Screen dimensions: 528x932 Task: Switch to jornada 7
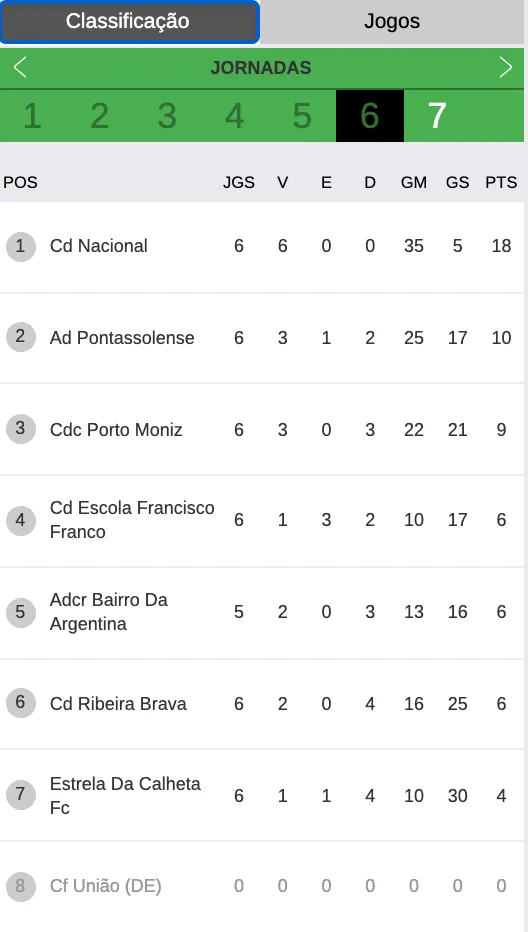click(x=437, y=116)
